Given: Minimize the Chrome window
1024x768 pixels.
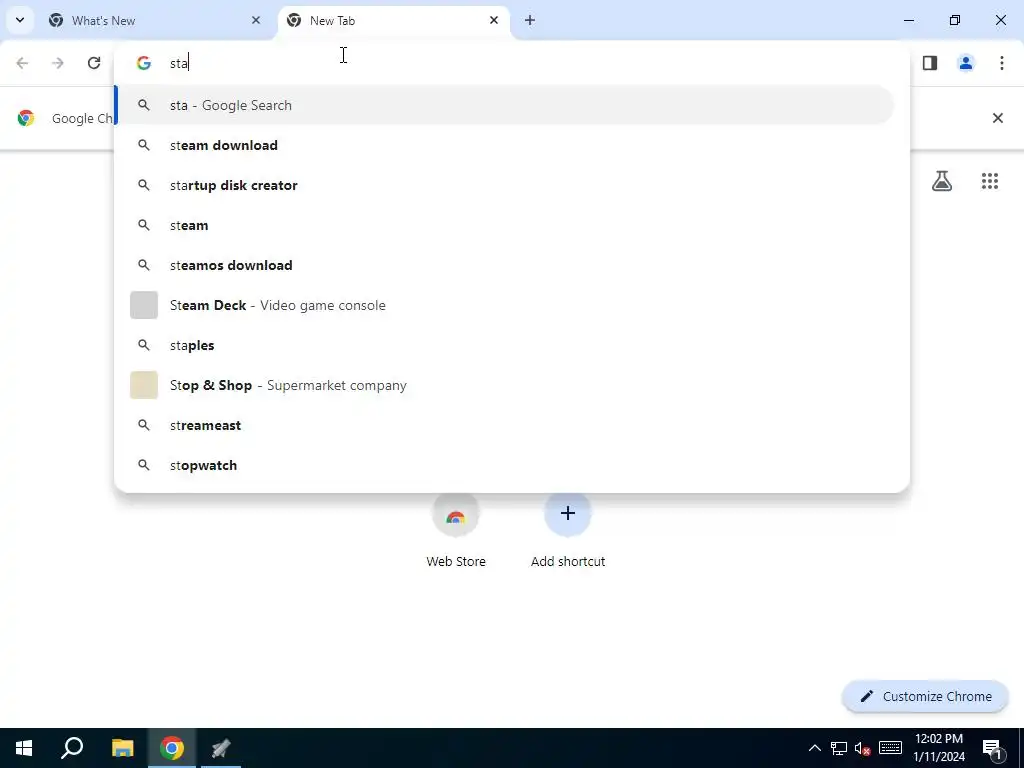Looking at the screenshot, I should 909,20.
